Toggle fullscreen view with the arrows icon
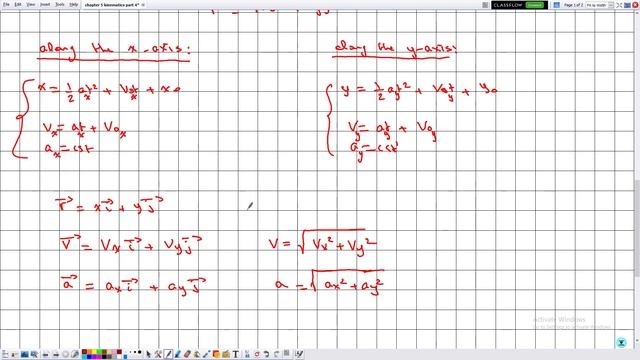 click(x=619, y=5)
